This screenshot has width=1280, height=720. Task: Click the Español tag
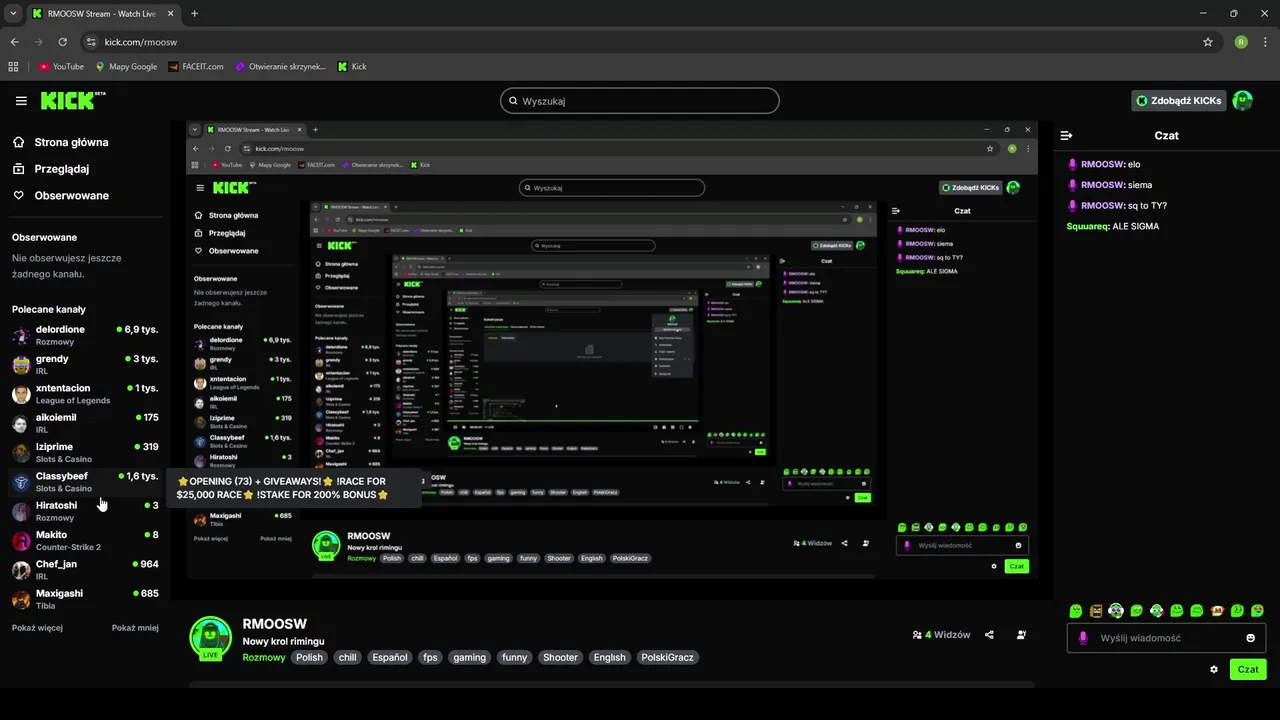[x=390, y=657]
